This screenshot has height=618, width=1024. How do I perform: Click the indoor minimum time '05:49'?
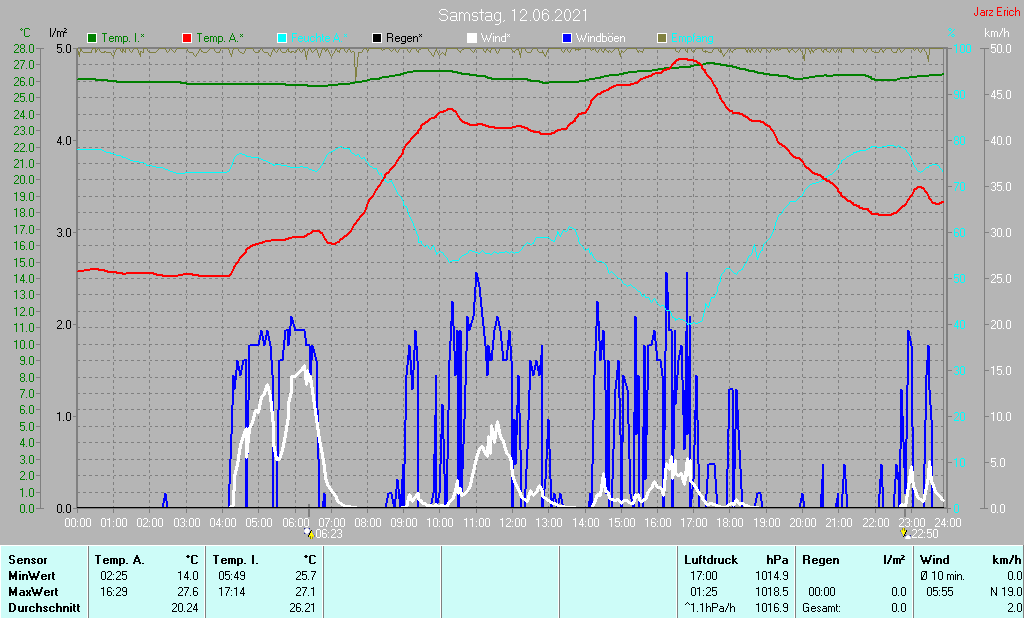(232, 576)
